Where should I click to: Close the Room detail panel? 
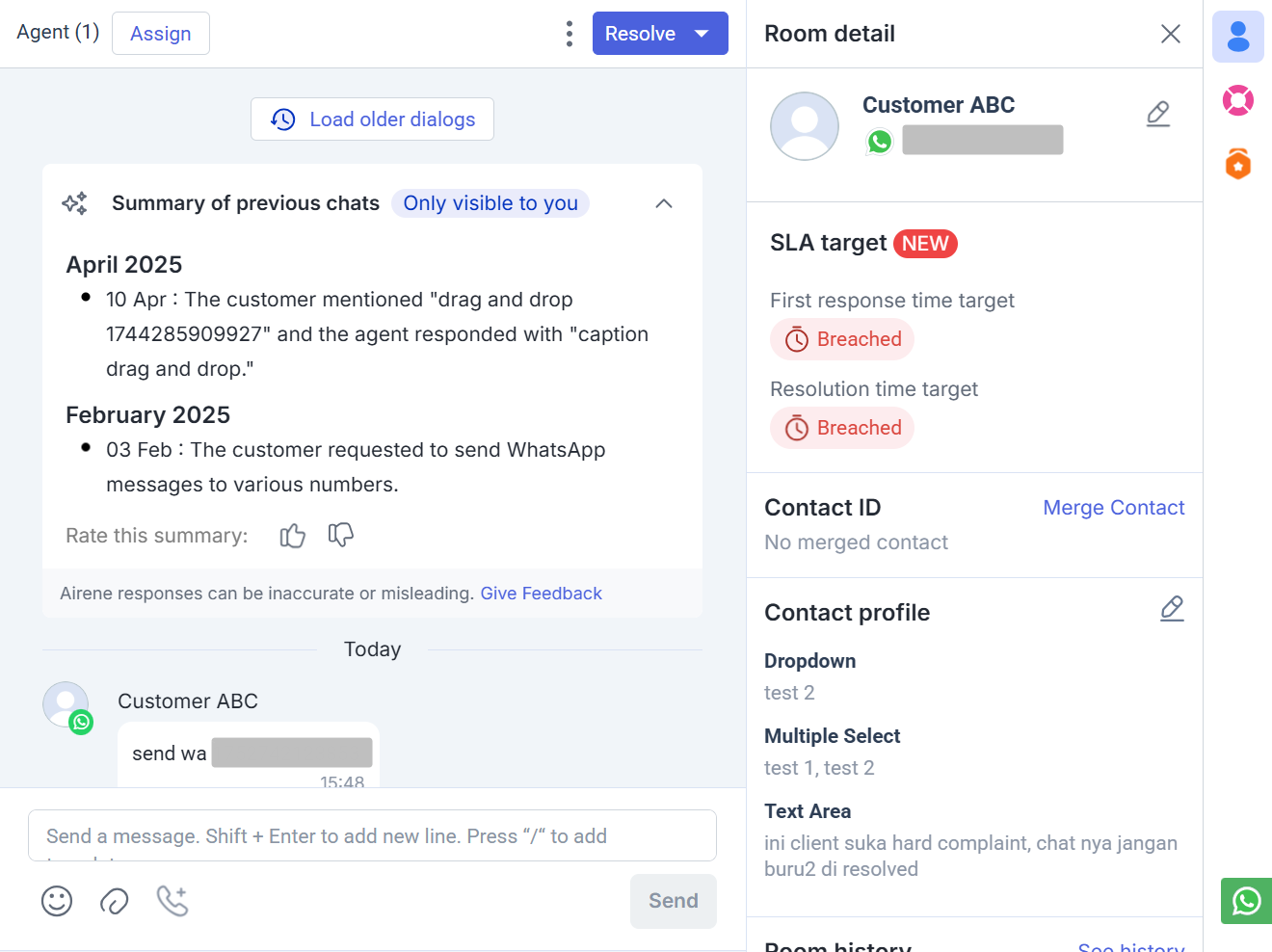(x=1171, y=34)
